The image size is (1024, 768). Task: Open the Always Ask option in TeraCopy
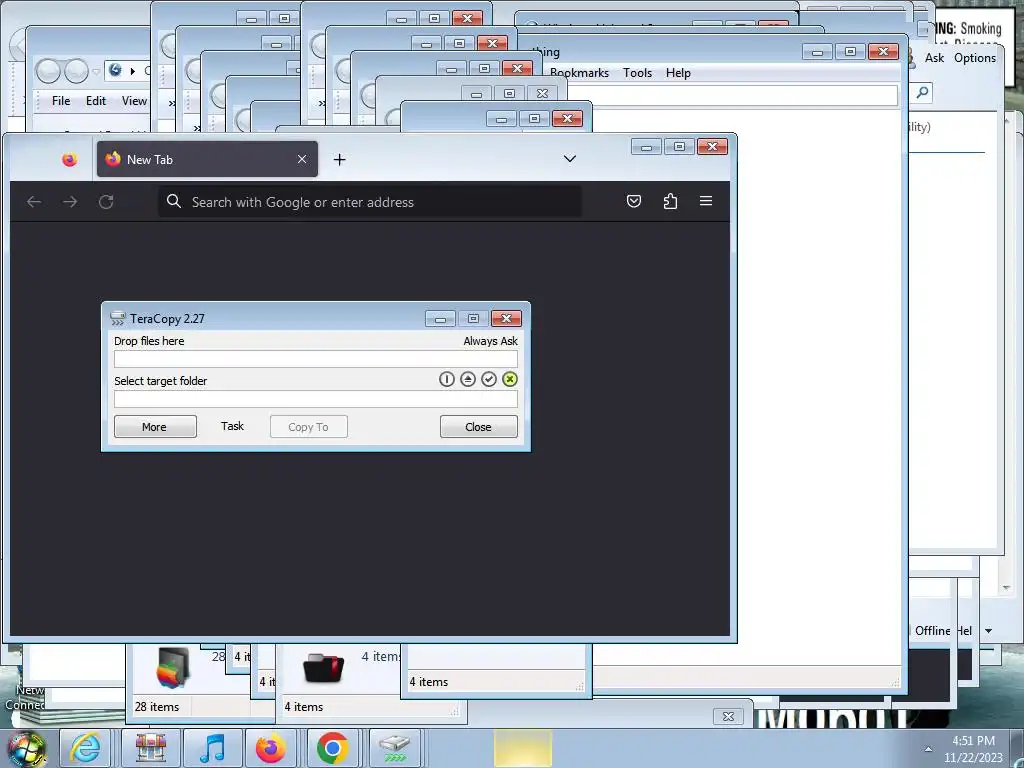coord(490,341)
